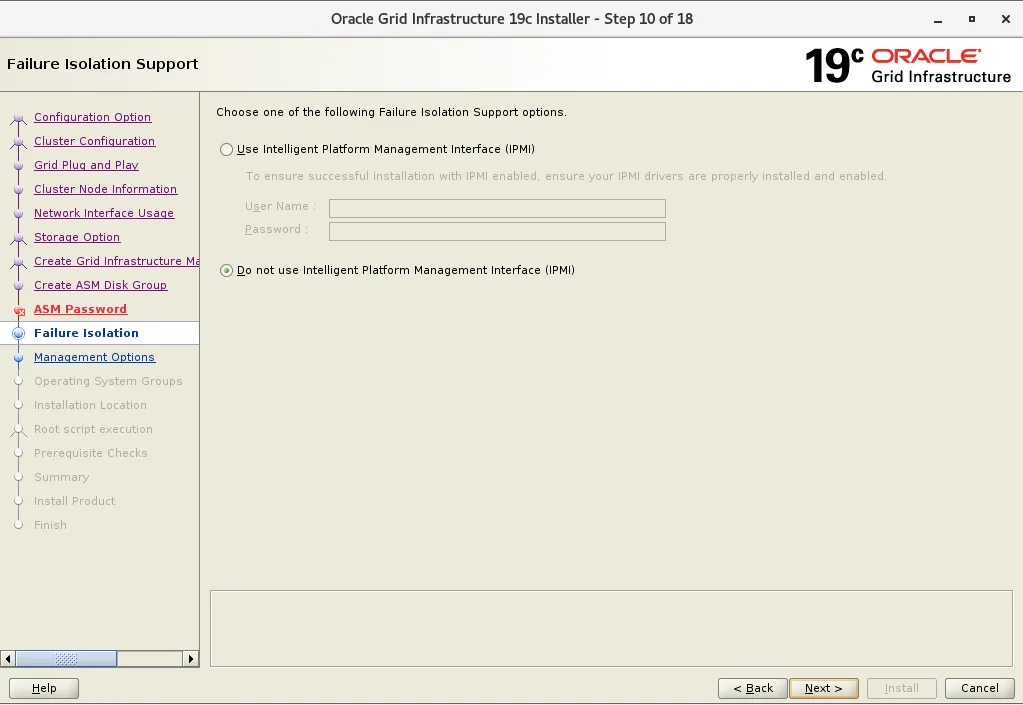The width and height of the screenshot is (1023, 705).
Task: Click the checkmark icon beside Storage Option
Action: pos(19,237)
